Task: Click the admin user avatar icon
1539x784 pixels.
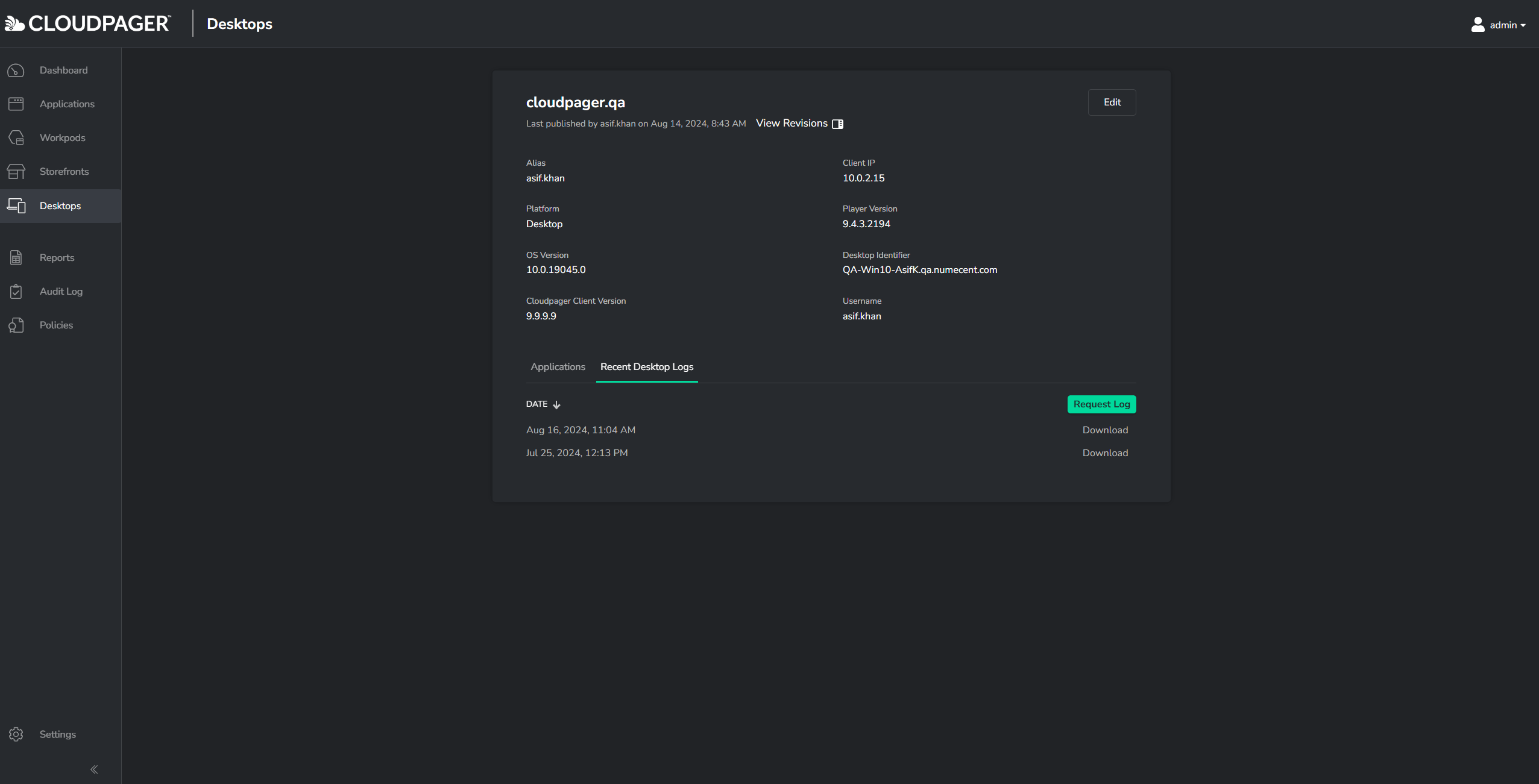Action: click(x=1478, y=25)
